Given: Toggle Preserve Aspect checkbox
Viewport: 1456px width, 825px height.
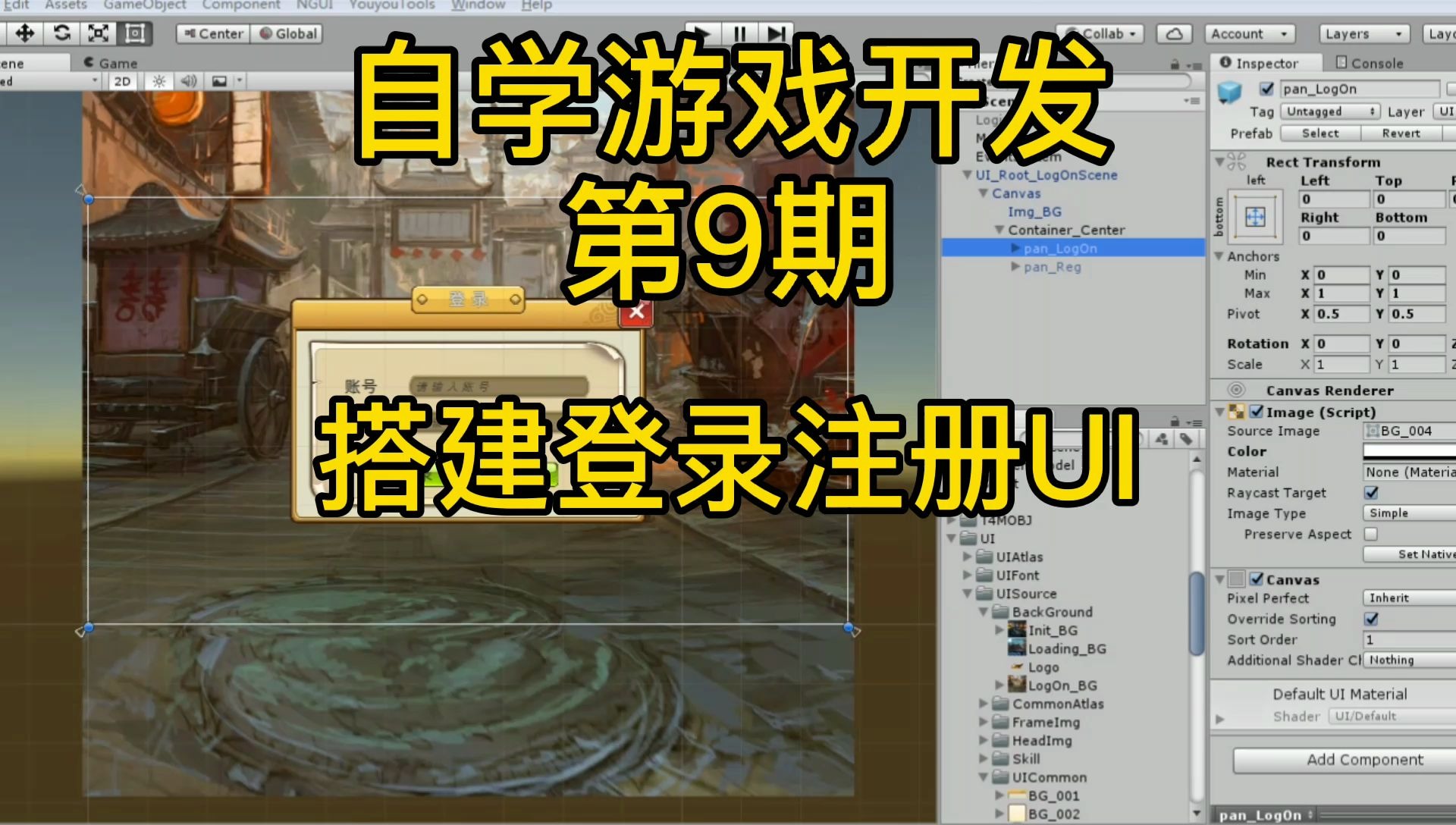Looking at the screenshot, I should [1368, 533].
